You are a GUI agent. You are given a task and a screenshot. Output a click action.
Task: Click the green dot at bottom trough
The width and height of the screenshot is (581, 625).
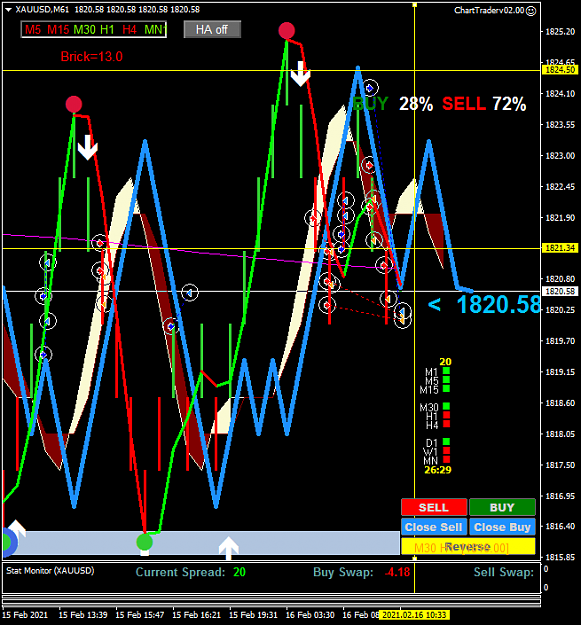tap(144, 542)
